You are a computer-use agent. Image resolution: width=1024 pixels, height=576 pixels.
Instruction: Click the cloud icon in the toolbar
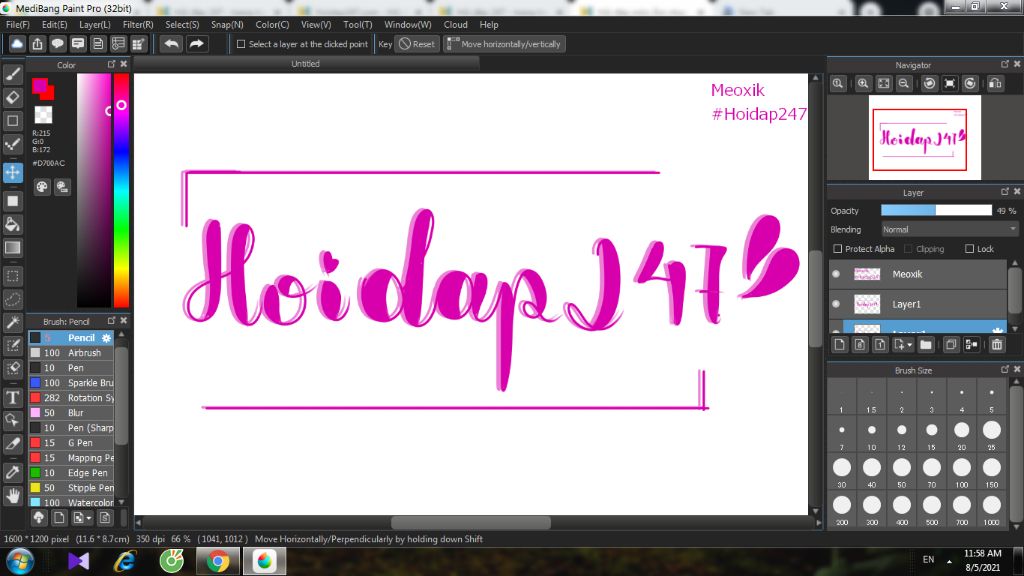[x=17, y=44]
